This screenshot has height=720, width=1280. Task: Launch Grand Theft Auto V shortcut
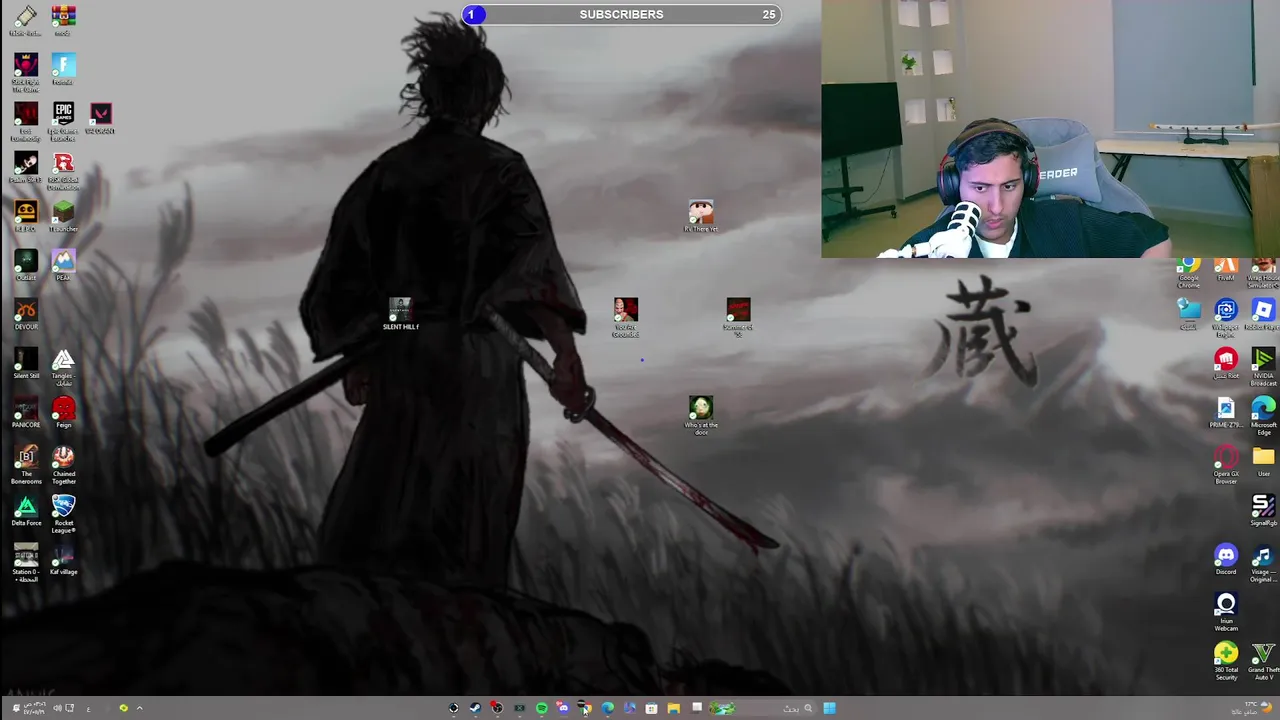click(1263, 664)
